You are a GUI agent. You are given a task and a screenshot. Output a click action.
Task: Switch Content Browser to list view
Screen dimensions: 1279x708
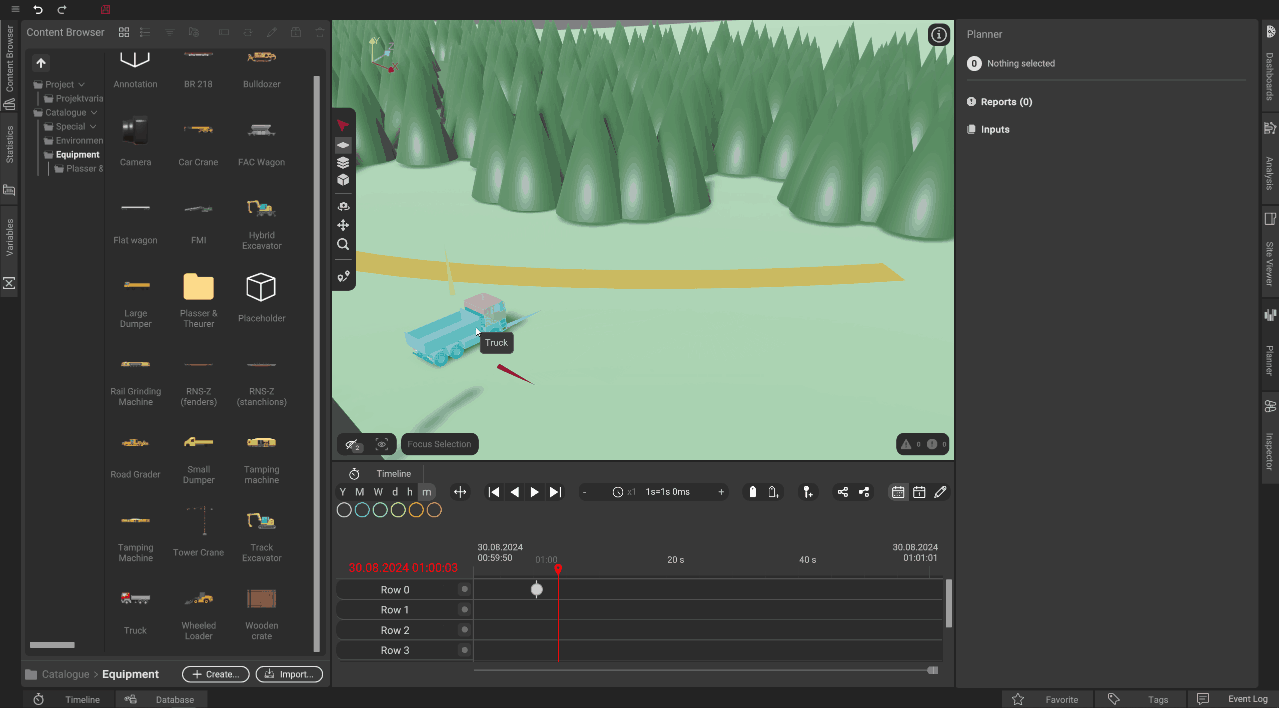pos(146,32)
